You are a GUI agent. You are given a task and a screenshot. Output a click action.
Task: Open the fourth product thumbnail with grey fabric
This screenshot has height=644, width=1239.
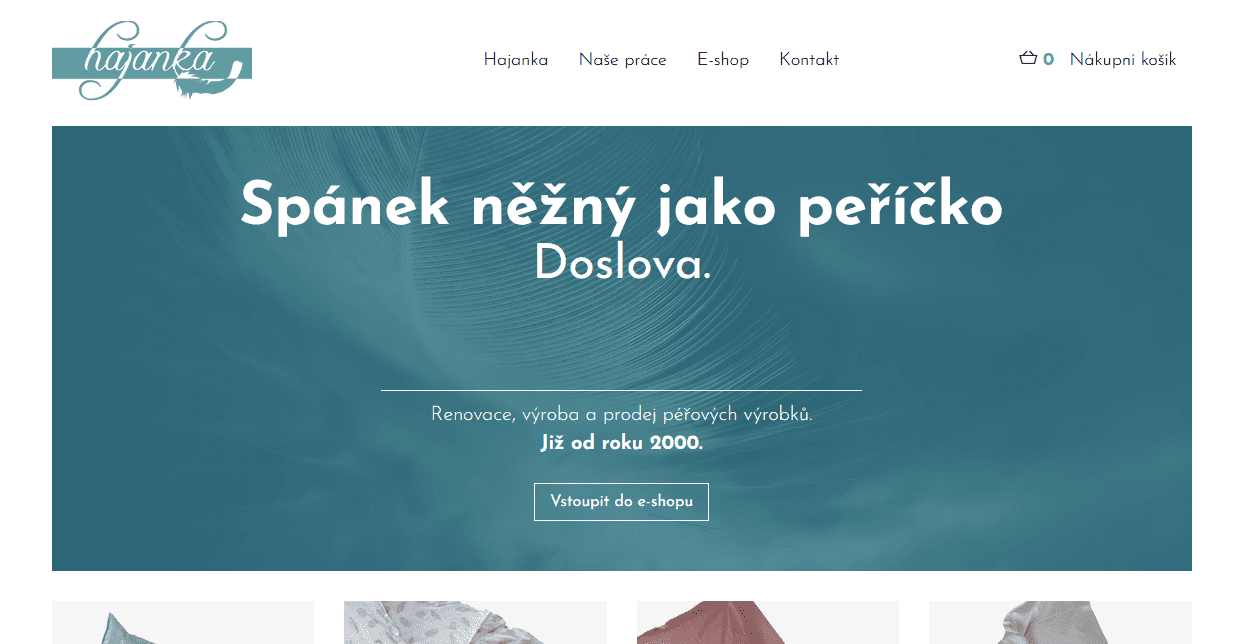click(x=1060, y=622)
